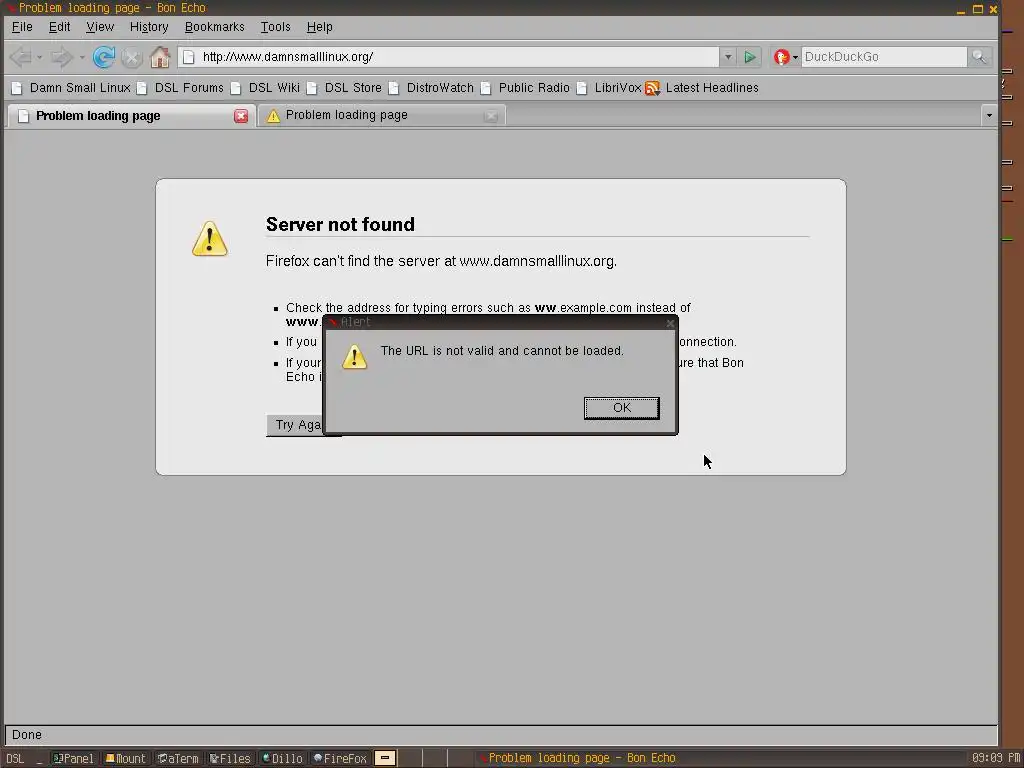
Task: Open the View menu
Action: [100, 27]
